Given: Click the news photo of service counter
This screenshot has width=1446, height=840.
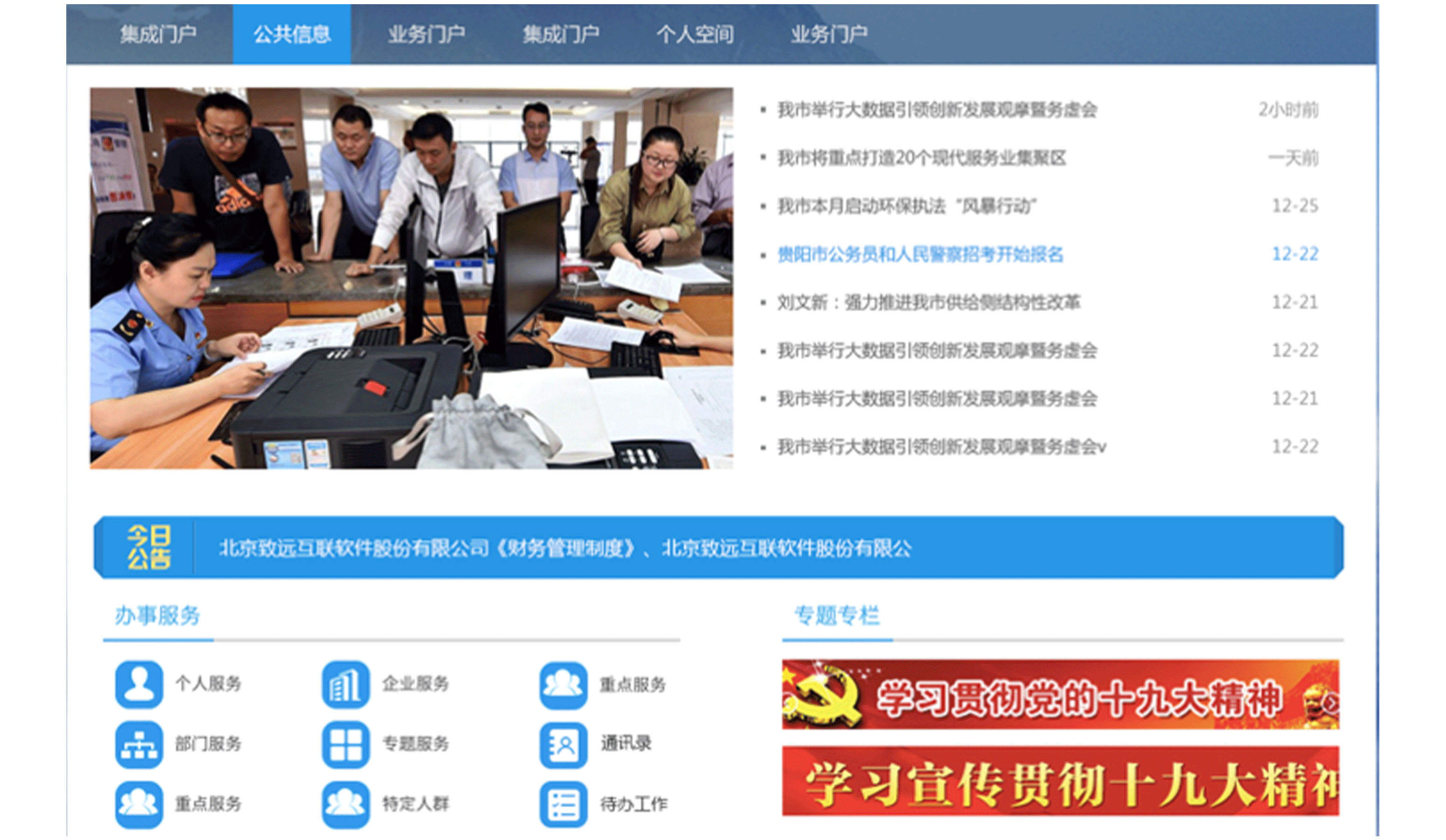Looking at the screenshot, I should point(411,278).
